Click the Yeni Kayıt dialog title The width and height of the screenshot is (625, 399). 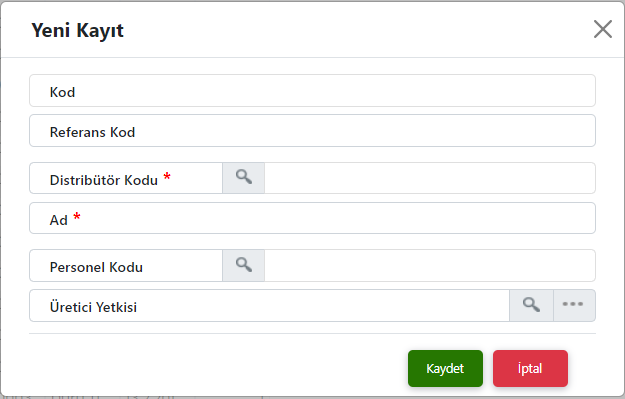click(x=78, y=30)
